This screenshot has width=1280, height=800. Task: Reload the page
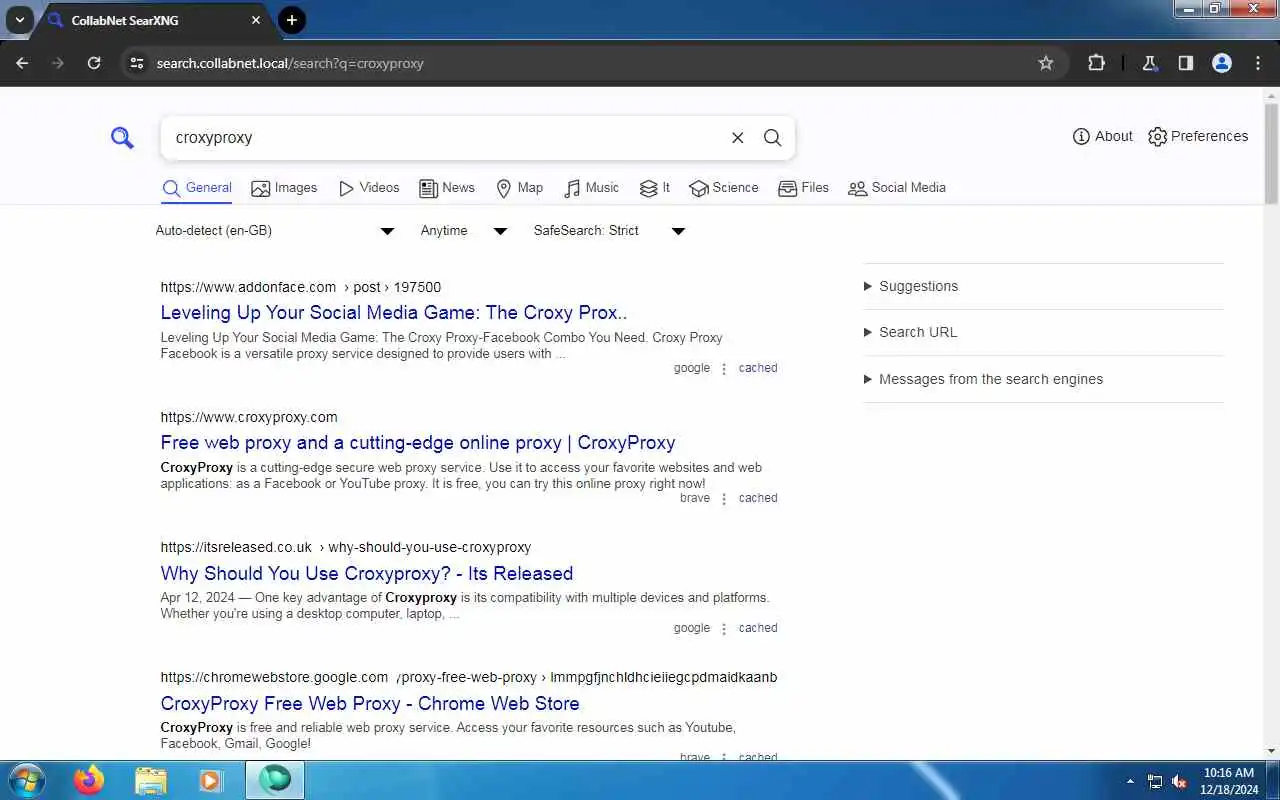point(94,63)
